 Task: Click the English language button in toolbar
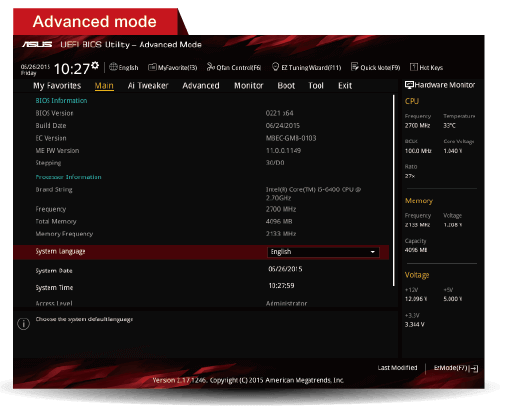coord(124,67)
